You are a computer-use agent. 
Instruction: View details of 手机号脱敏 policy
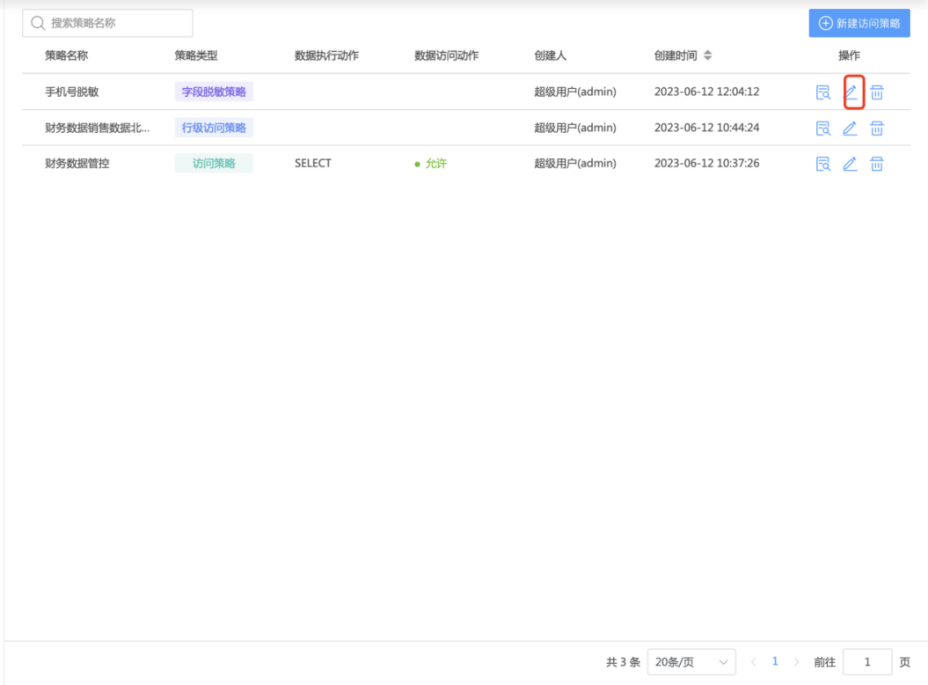823,92
